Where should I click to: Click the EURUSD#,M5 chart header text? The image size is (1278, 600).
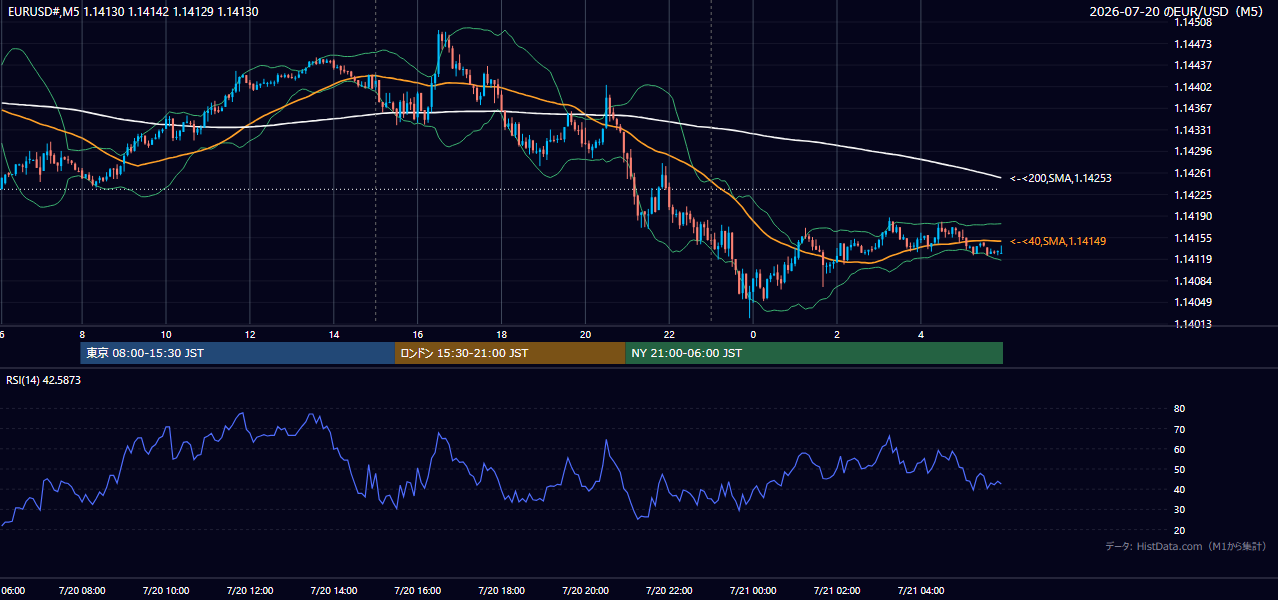click(x=133, y=11)
